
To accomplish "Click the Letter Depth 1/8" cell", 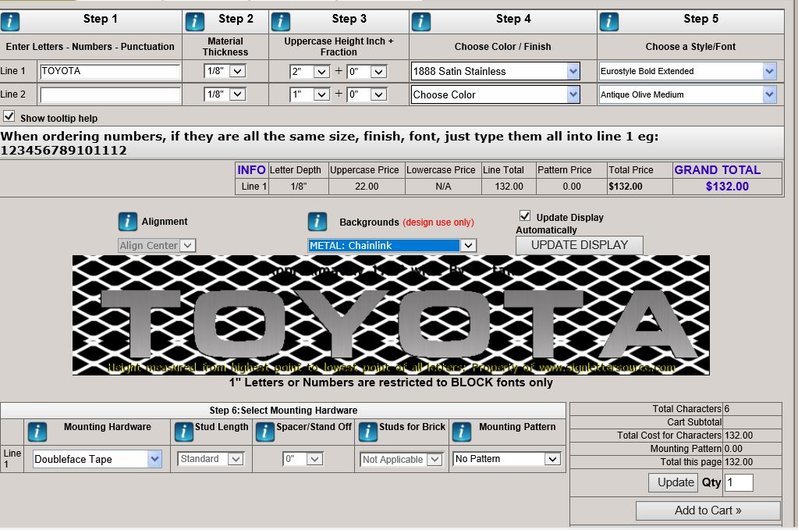I will click(x=298, y=186).
